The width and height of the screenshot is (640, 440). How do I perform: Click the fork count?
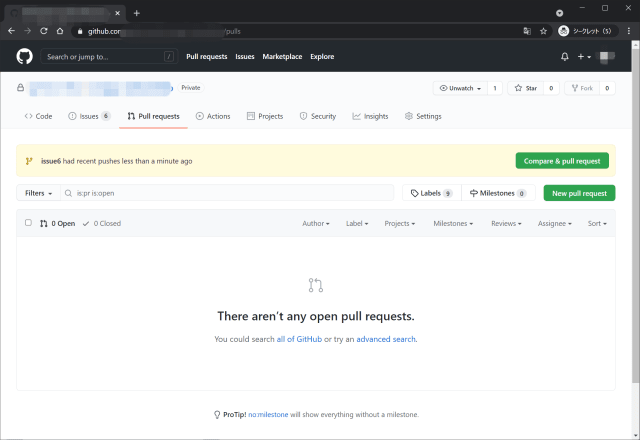(x=607, y=88)
